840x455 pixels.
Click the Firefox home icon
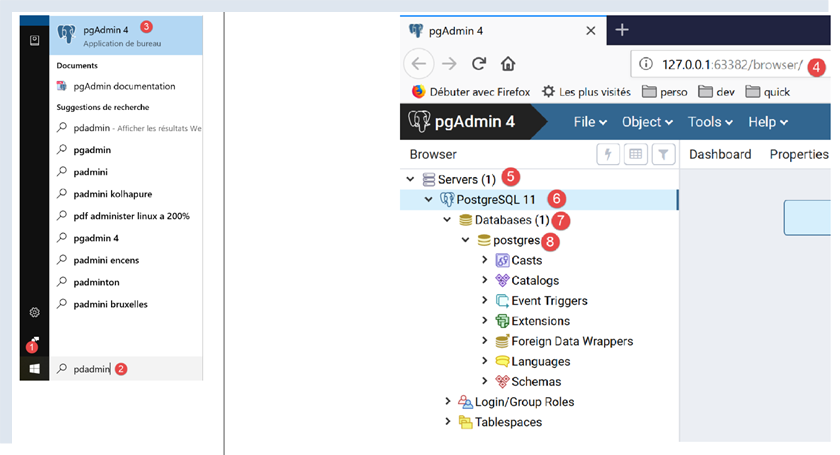508,63
